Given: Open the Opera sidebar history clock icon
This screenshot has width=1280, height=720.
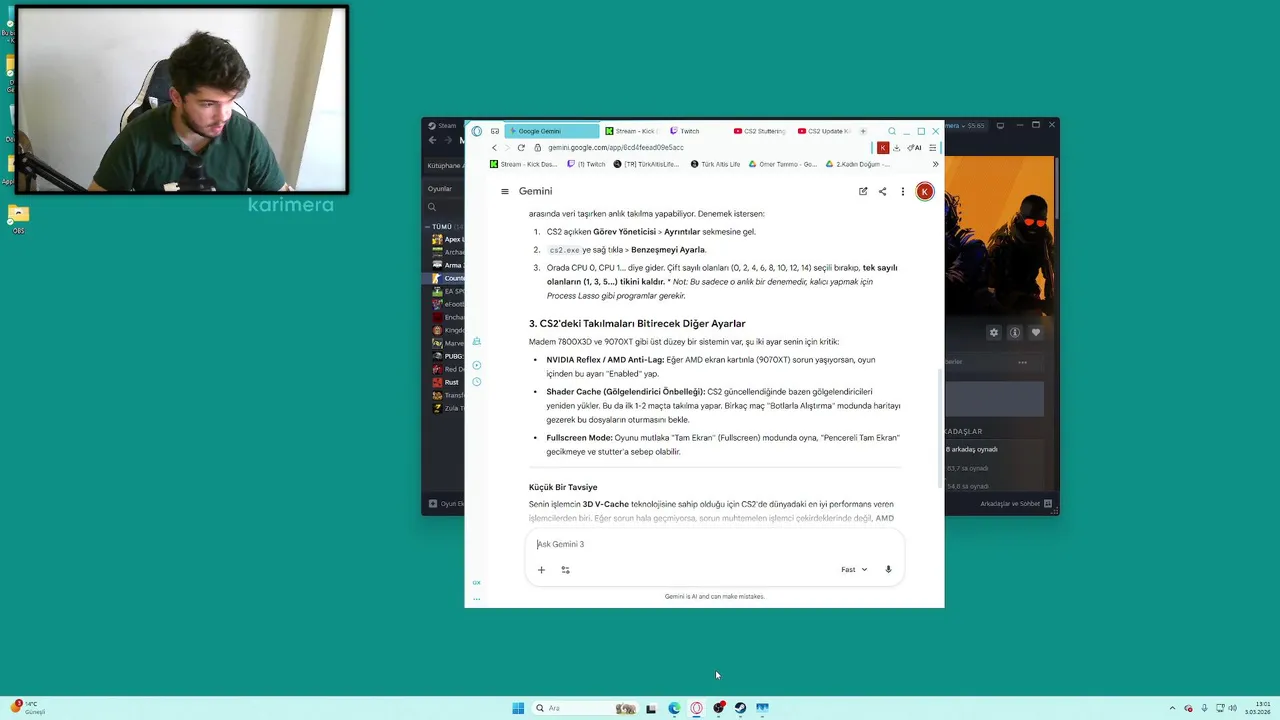Looking at the screenshot, I should point(476,382).
